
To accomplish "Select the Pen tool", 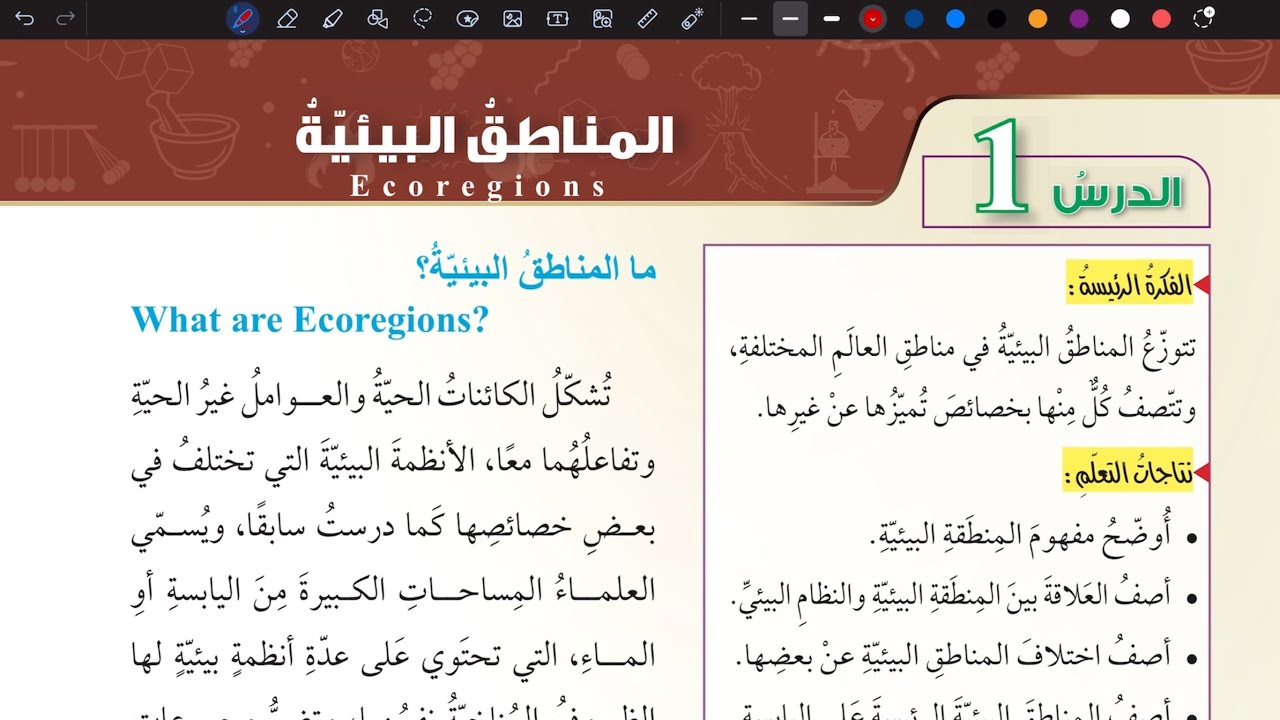I will (x=243, y=18).
